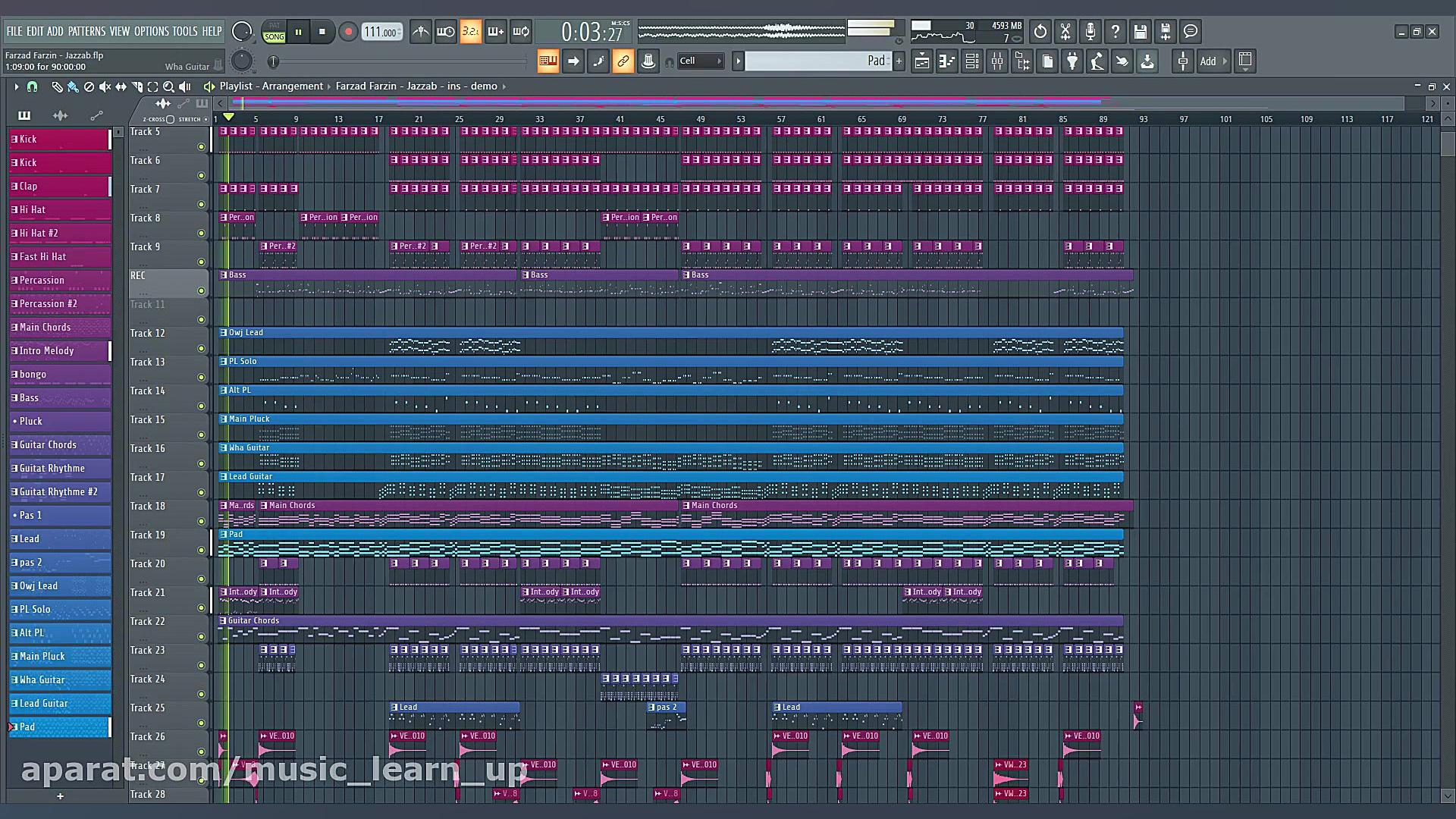1456x819 pixels.
Task: Open the playlist view icon
Action: [922, 61]
